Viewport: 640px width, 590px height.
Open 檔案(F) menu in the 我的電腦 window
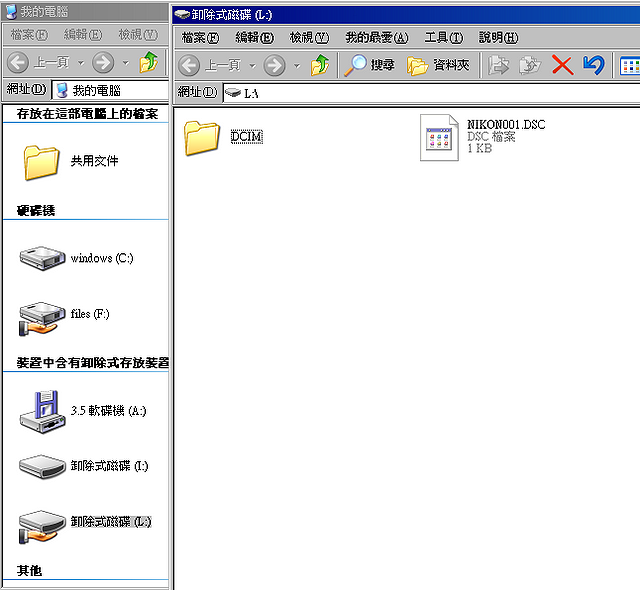point(29,35)
